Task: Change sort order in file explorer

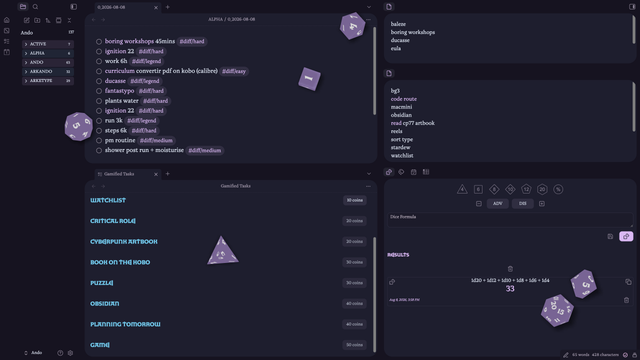Action: 48,20
